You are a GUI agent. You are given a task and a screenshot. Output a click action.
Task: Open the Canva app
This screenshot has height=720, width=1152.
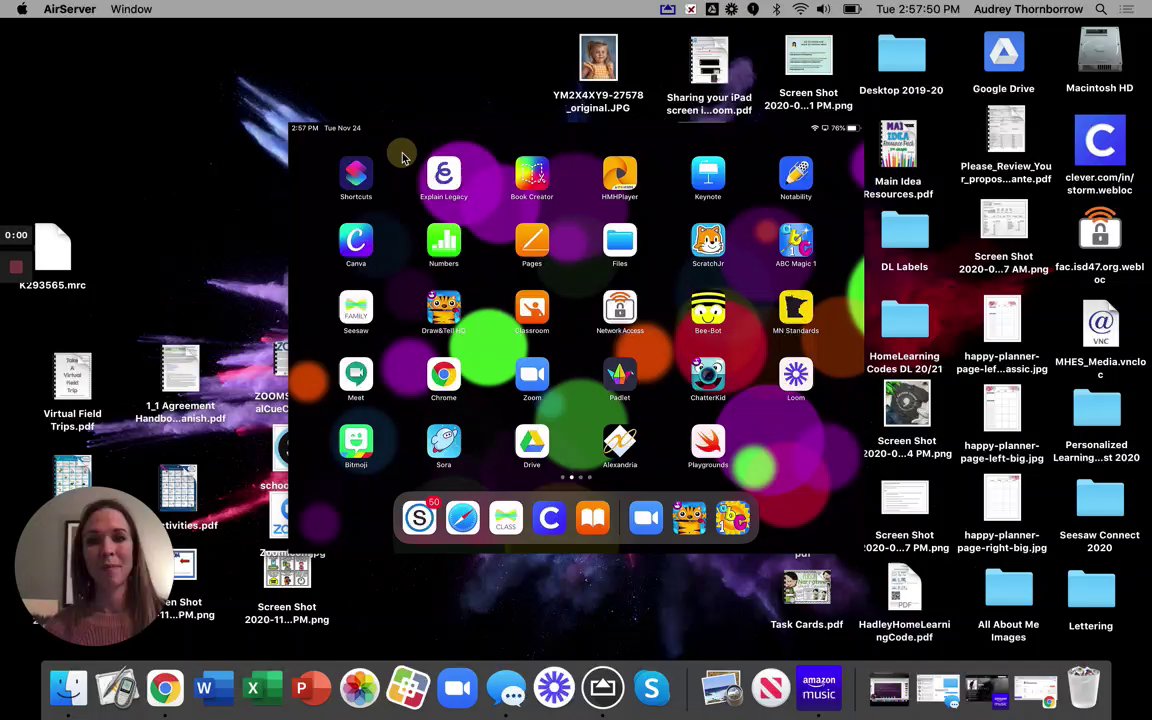click(x=356, y=240)
